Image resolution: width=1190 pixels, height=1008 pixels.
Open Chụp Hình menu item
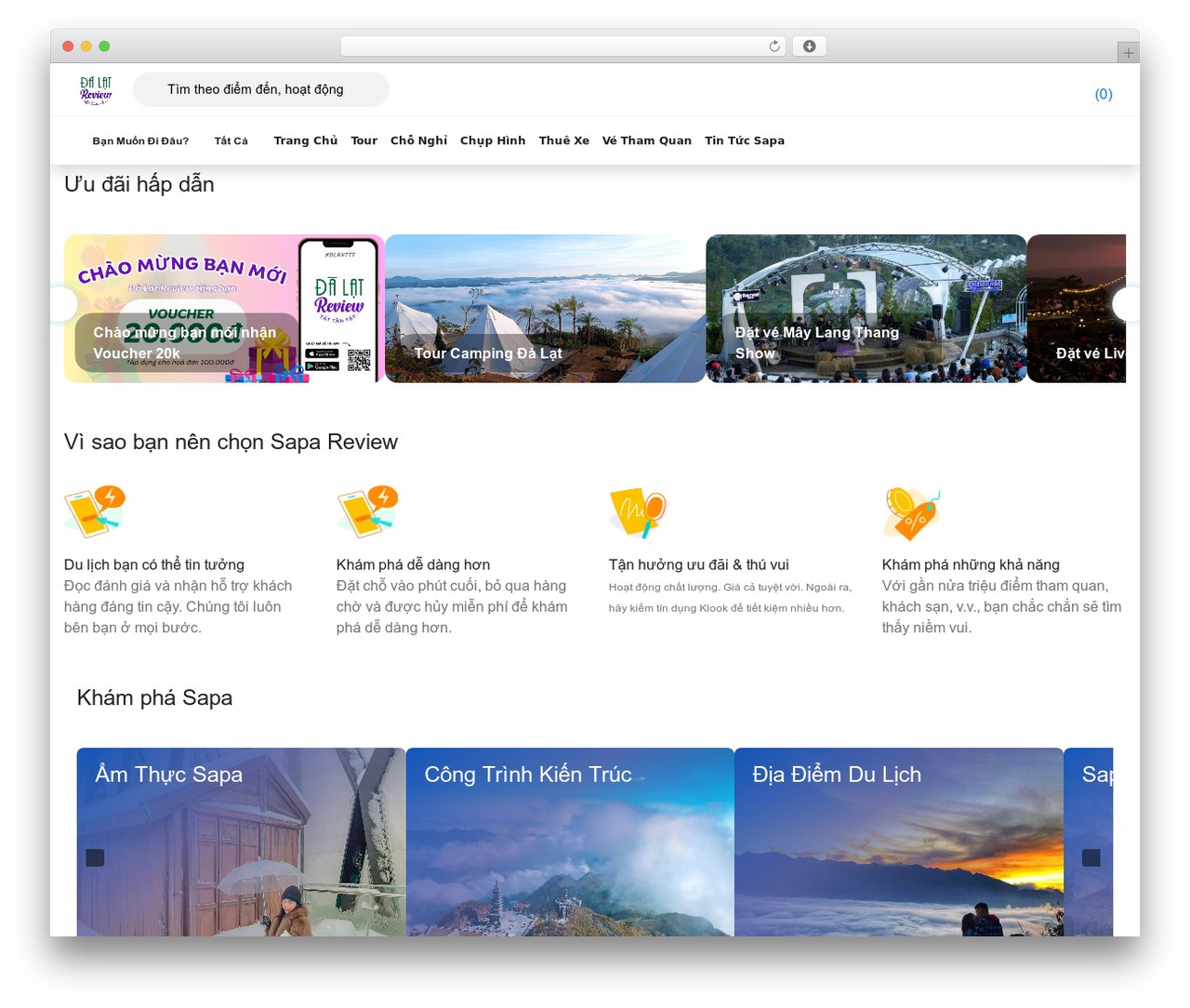pos(493,140)
